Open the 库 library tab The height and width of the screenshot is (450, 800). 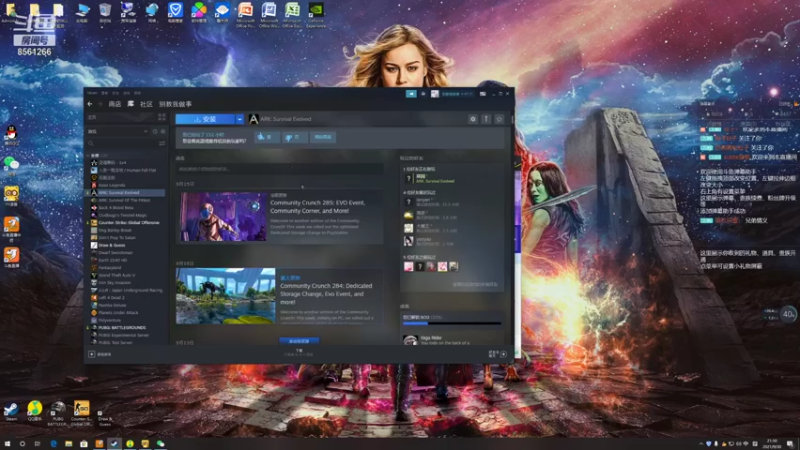point(131,104)
